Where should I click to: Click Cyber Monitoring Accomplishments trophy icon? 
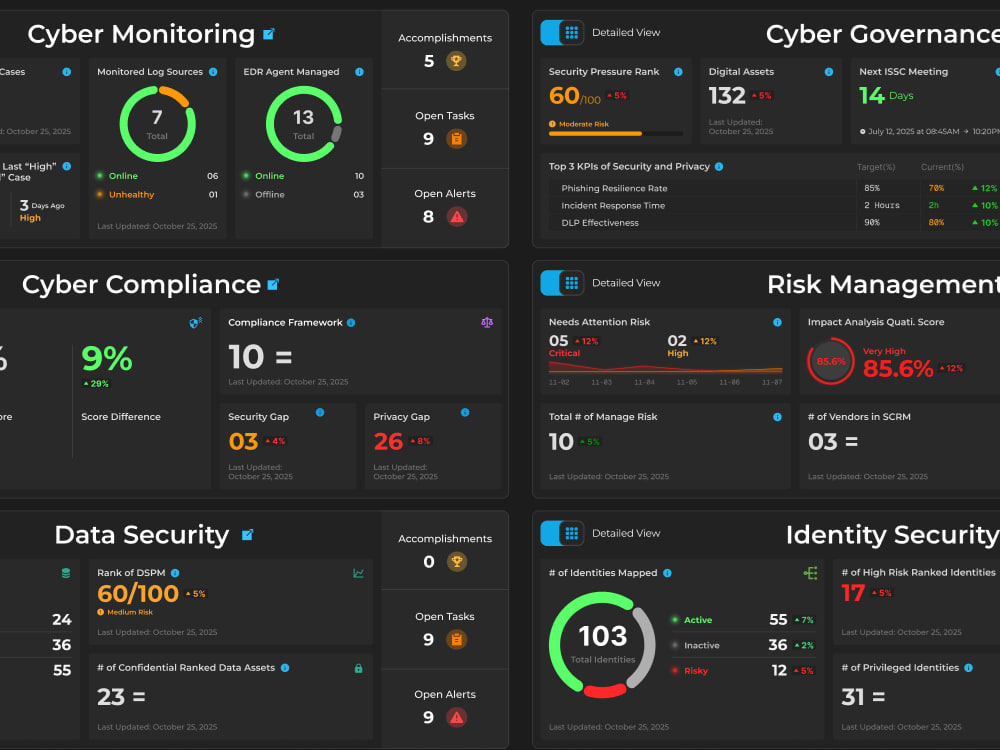(456, 61)
